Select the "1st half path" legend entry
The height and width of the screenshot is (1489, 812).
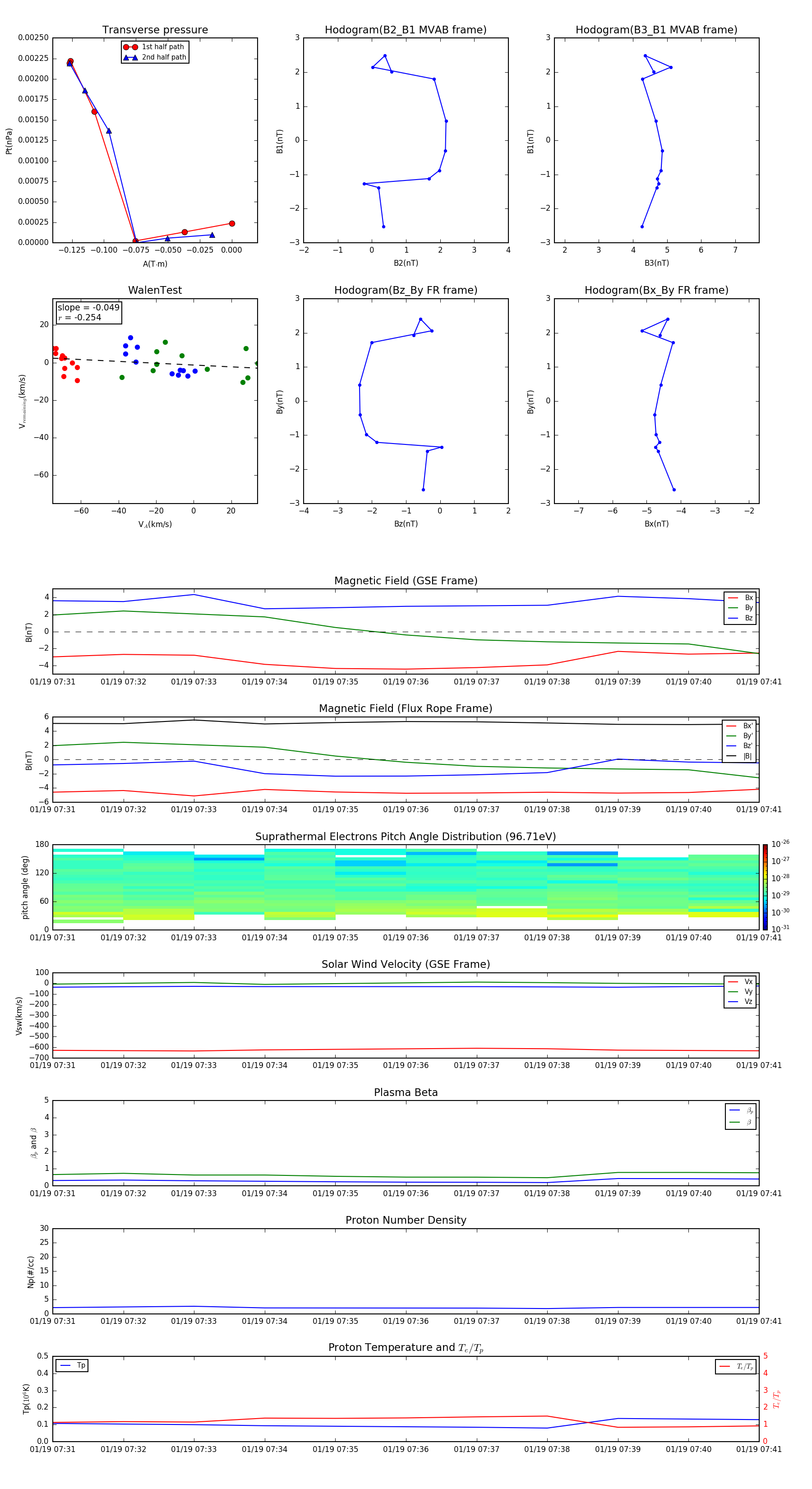[154, 47]
